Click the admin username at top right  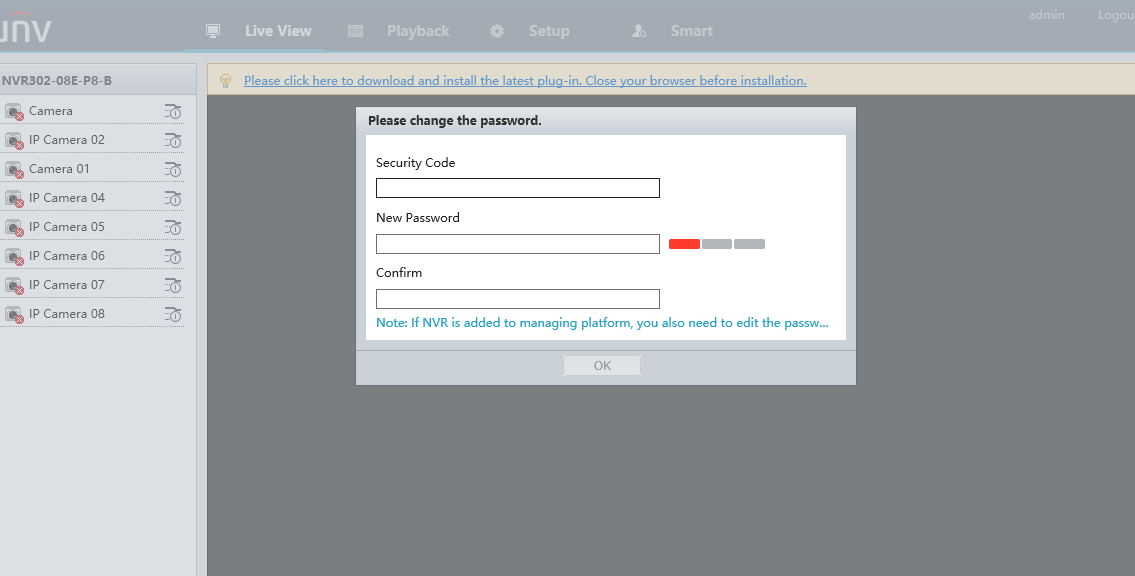pyautogui.click(x=1046, y=15)
